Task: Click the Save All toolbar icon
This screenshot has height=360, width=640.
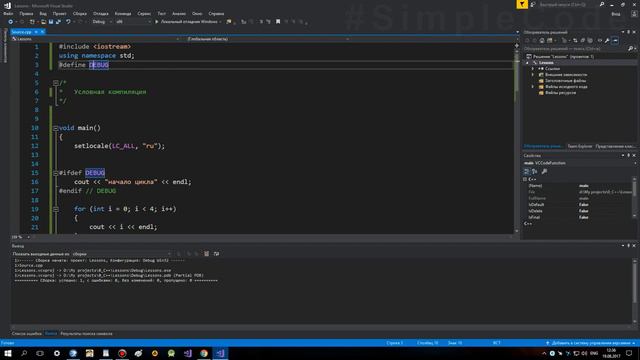Action: coord(58,22)
